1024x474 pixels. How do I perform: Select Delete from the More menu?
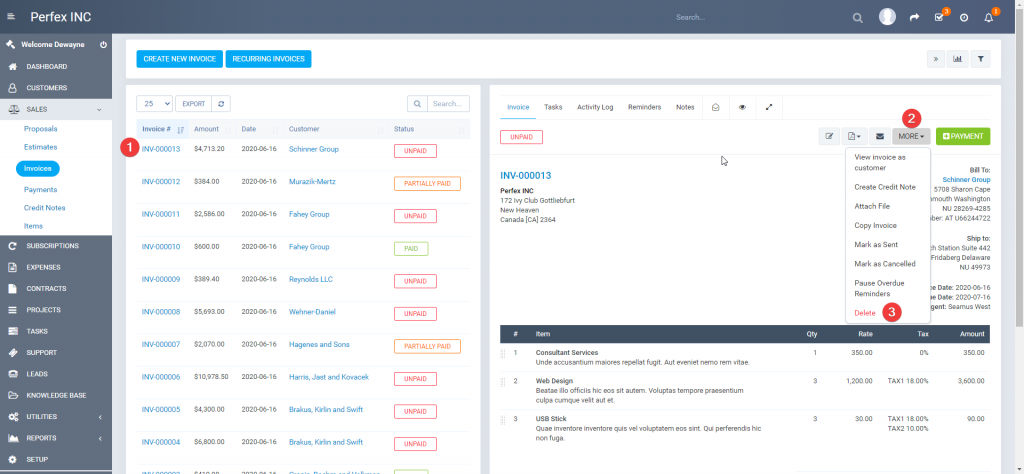[x=865, y=313]
